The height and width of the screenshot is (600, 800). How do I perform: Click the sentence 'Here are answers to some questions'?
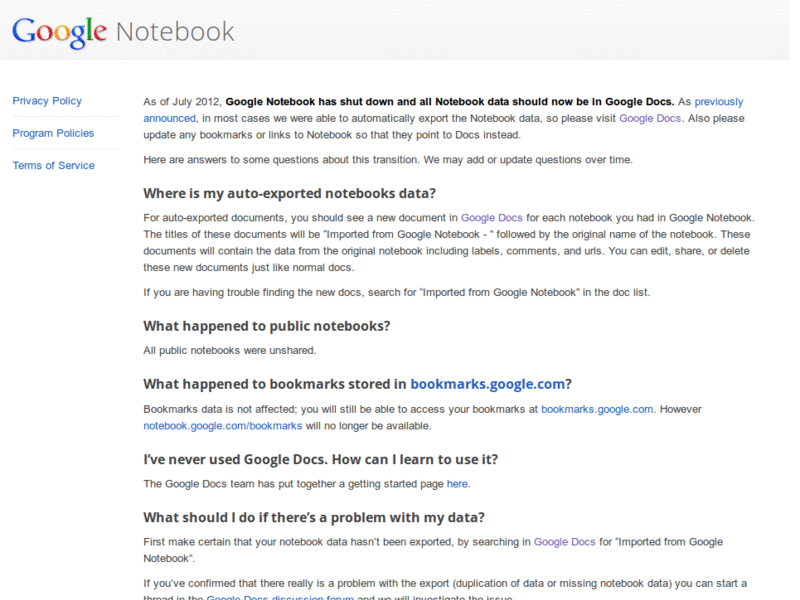click(x=388, y=160)
